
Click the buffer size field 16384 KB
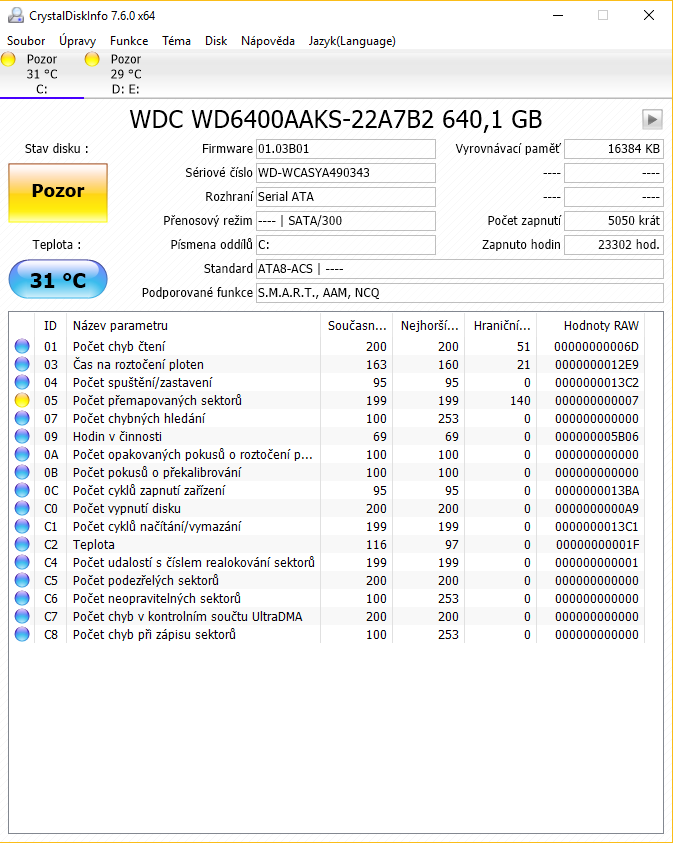[x=614, y=149]
